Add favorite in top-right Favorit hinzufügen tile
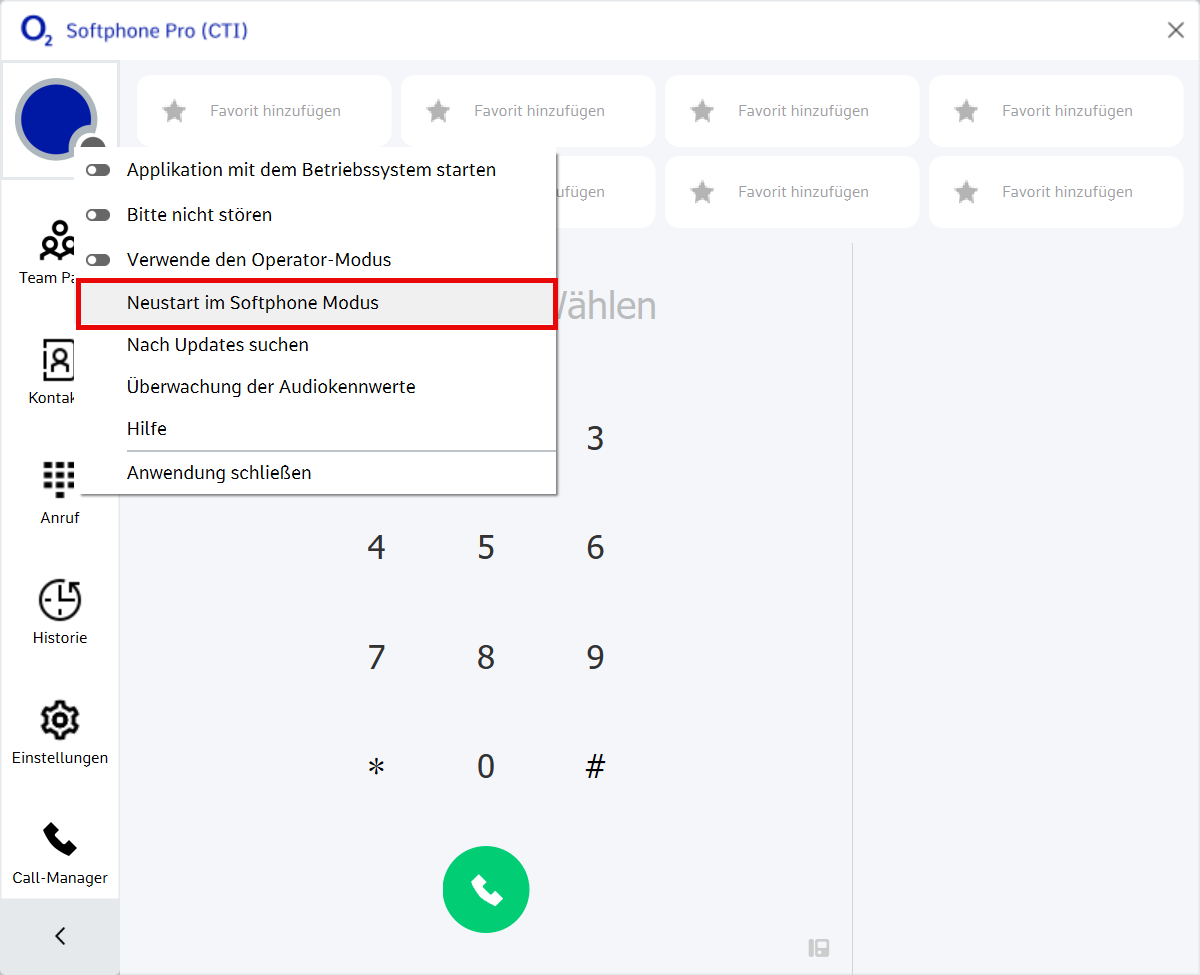 [x=1056, y=111]
